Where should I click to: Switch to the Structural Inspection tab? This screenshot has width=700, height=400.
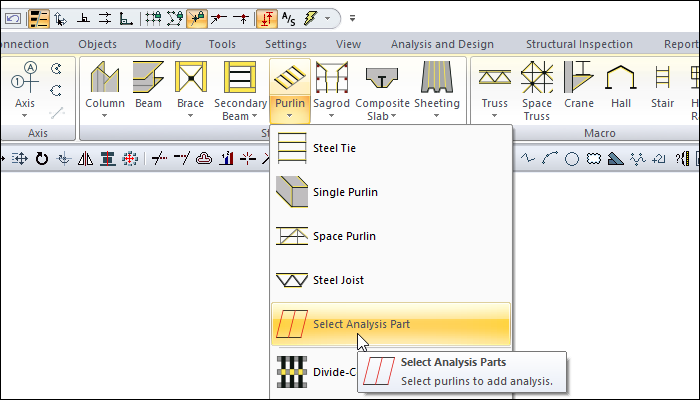(x=579, y=44)
